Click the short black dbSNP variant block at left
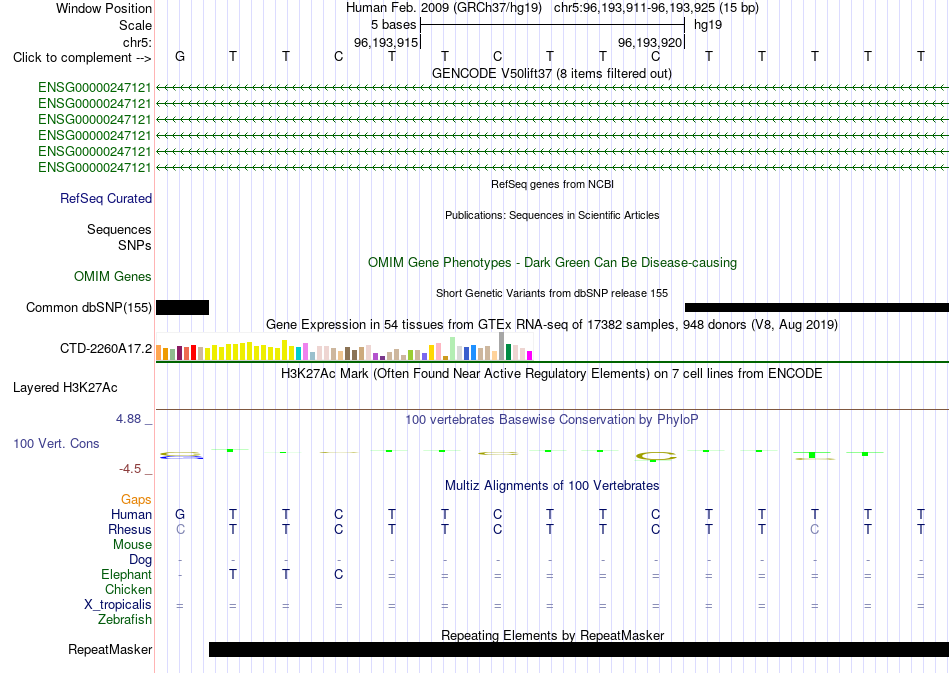This screenshot has width=950, height=673. tap(182, 307)
